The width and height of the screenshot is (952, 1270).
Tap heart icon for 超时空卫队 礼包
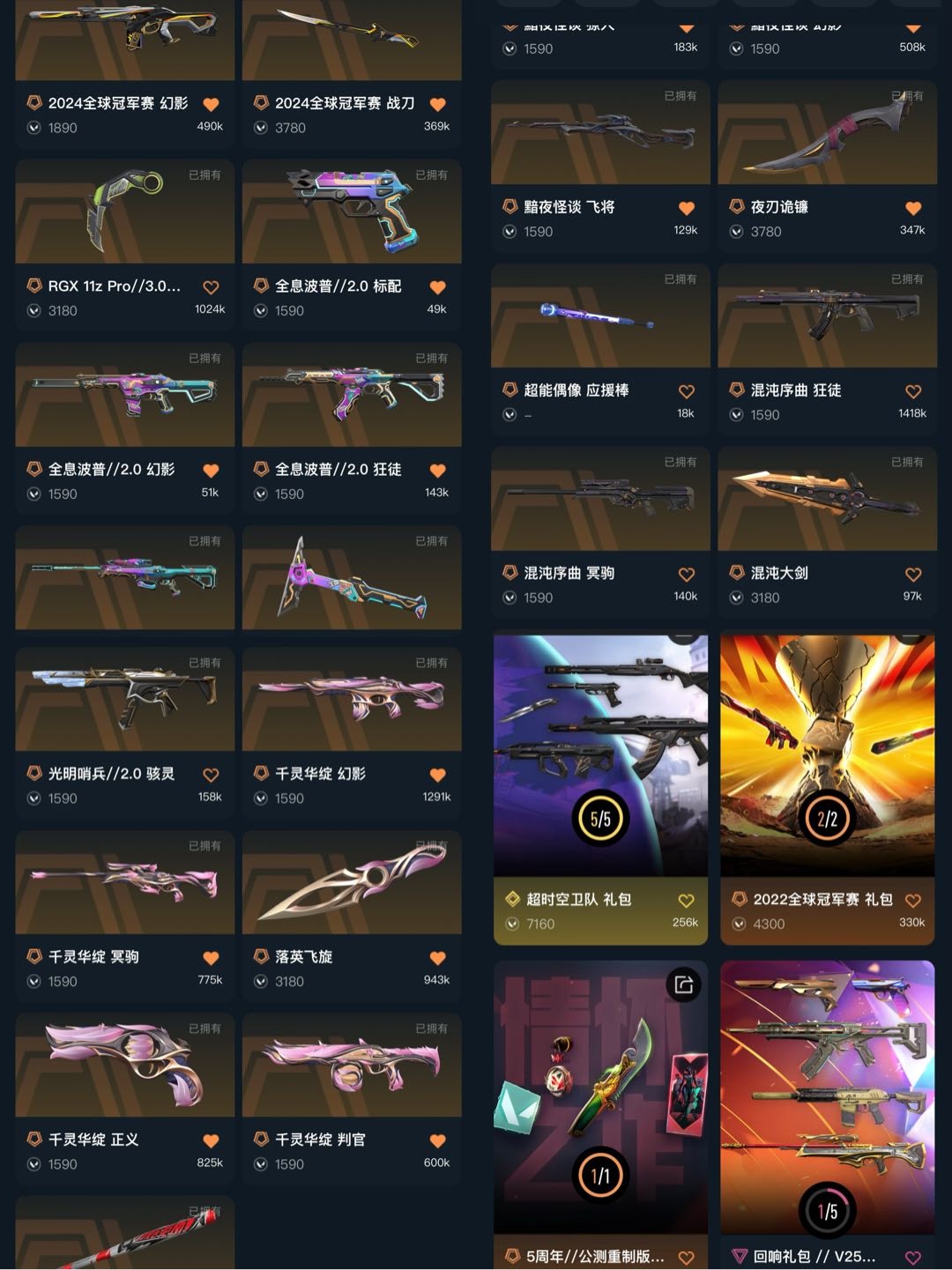point(687,901)
